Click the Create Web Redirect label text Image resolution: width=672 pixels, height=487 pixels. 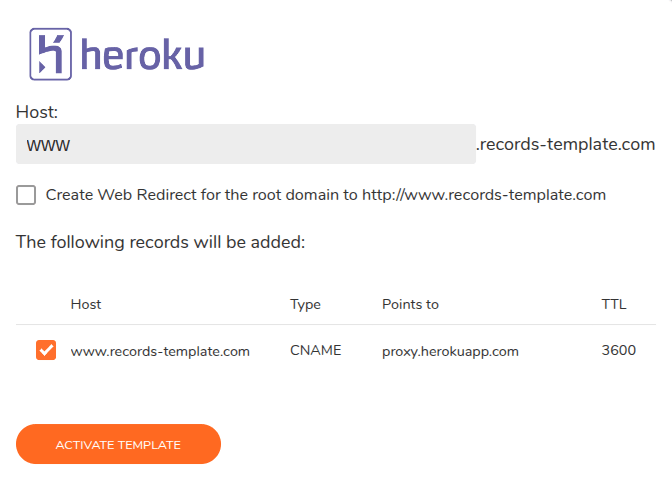click(x=326, y=195)
